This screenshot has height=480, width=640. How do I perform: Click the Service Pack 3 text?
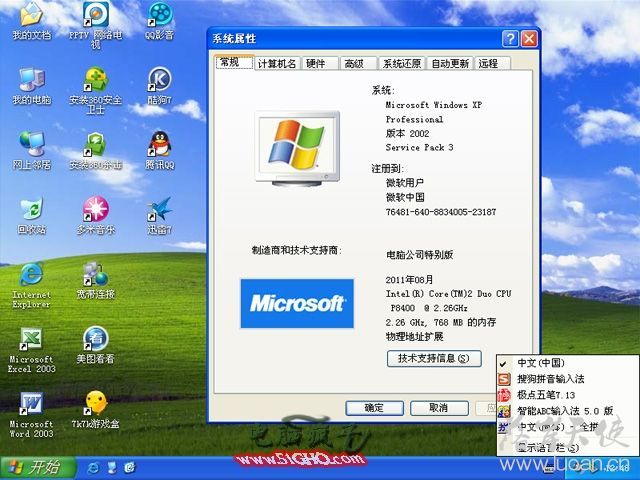(419, 147)
